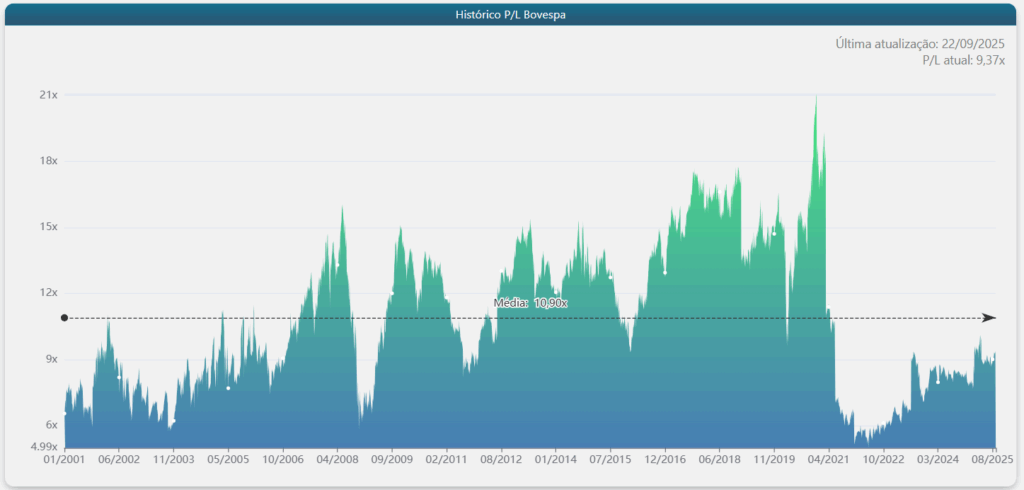Select the 08/2012 x-axis date label
This screenshot has width=1024, height=490.
click(501, 460)
